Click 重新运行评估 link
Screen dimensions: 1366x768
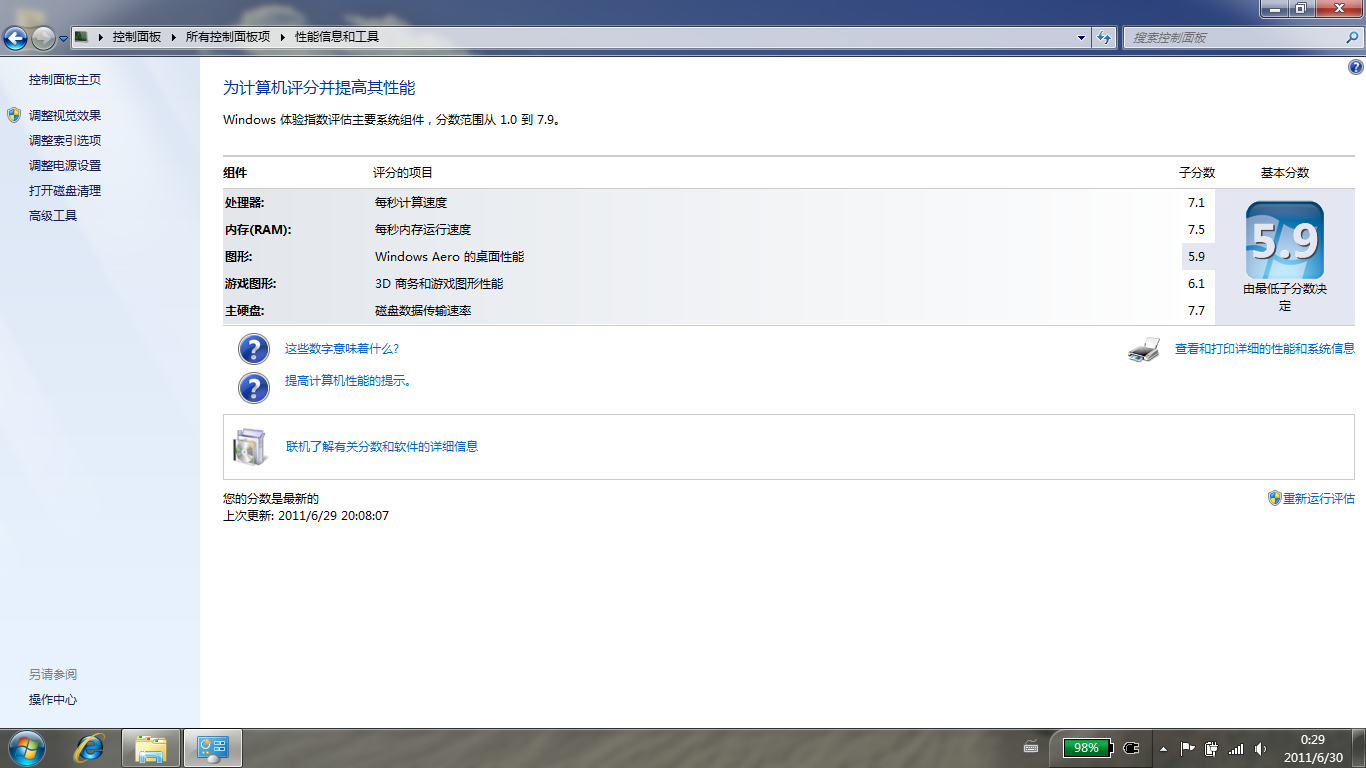pyautogui.click(x=1319, y=499)
